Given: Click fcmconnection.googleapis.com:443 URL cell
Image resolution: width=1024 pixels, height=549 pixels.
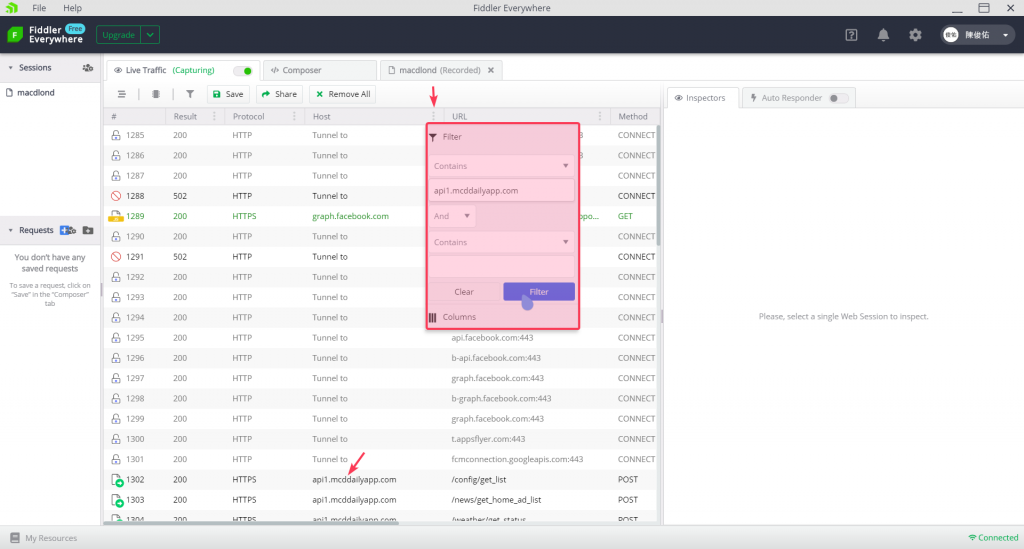Looking at the screenshot, I should (x=517, y=460).
